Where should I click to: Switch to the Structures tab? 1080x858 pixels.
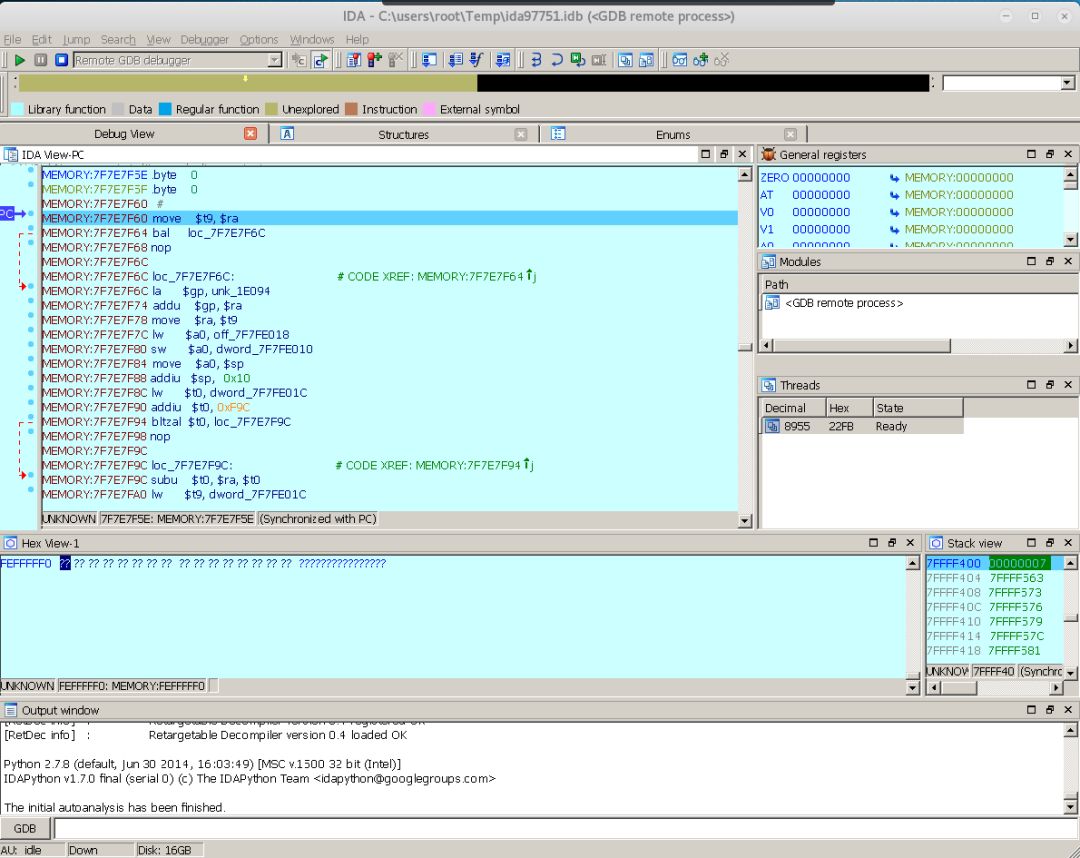coord(403,134)
